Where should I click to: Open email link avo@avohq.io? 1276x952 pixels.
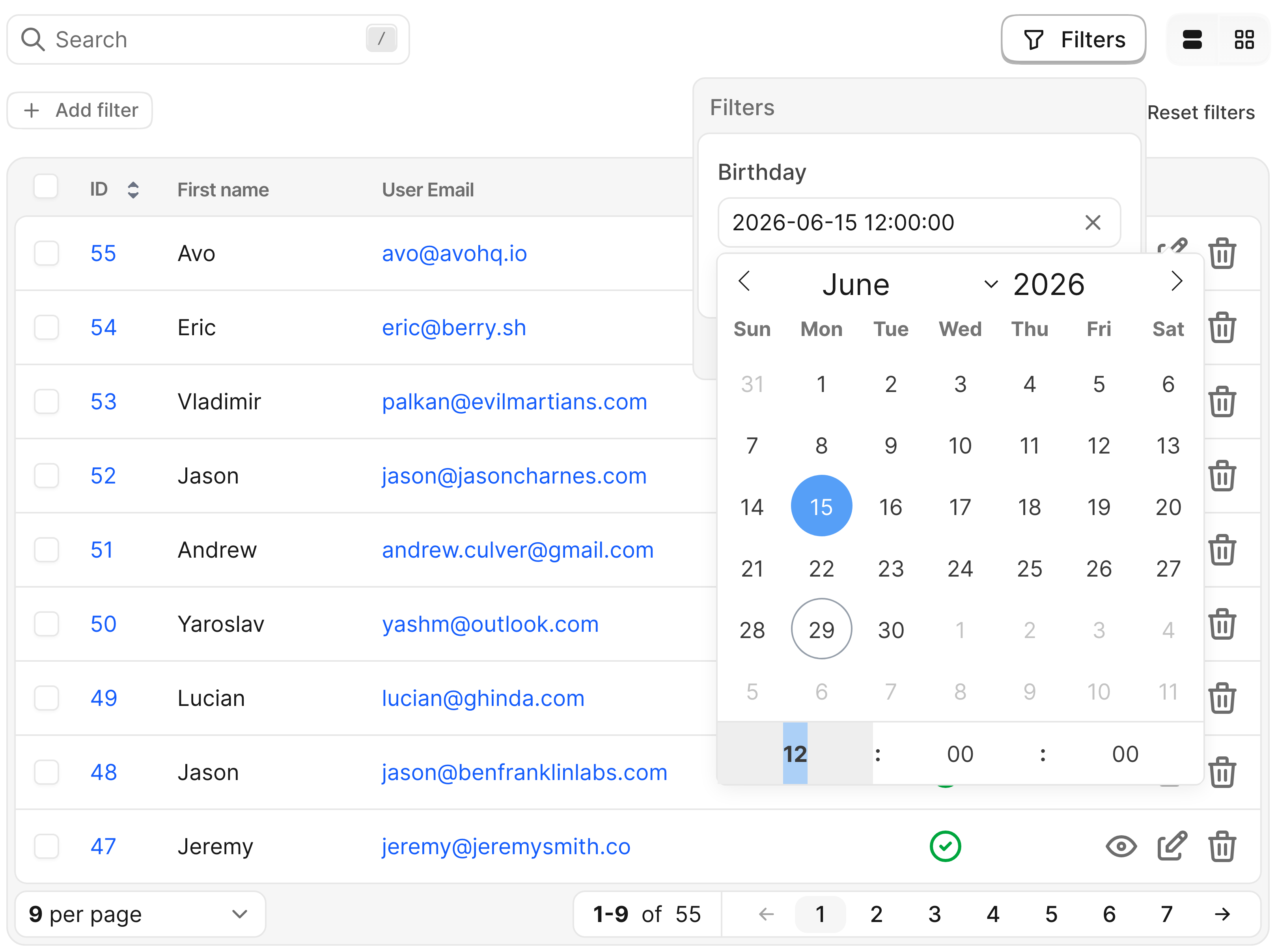click(x=454, y=253)
